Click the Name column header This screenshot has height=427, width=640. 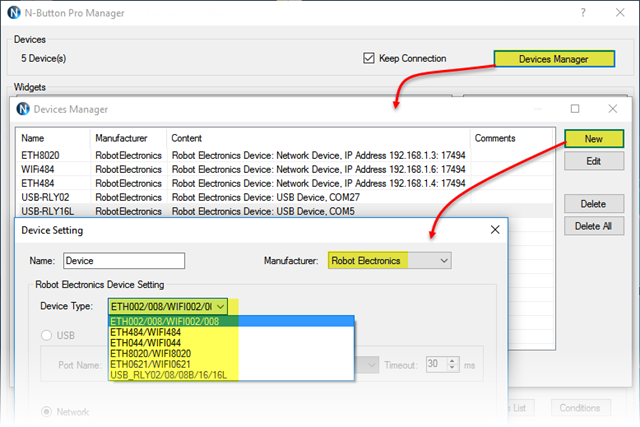coord(53,138)
